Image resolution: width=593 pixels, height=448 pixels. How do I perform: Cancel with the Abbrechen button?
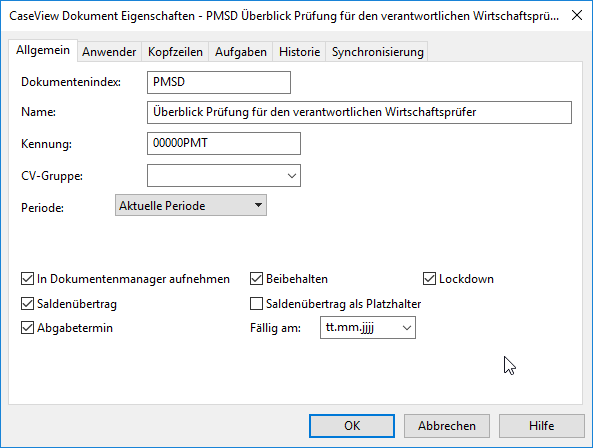(x=447, y=426)
